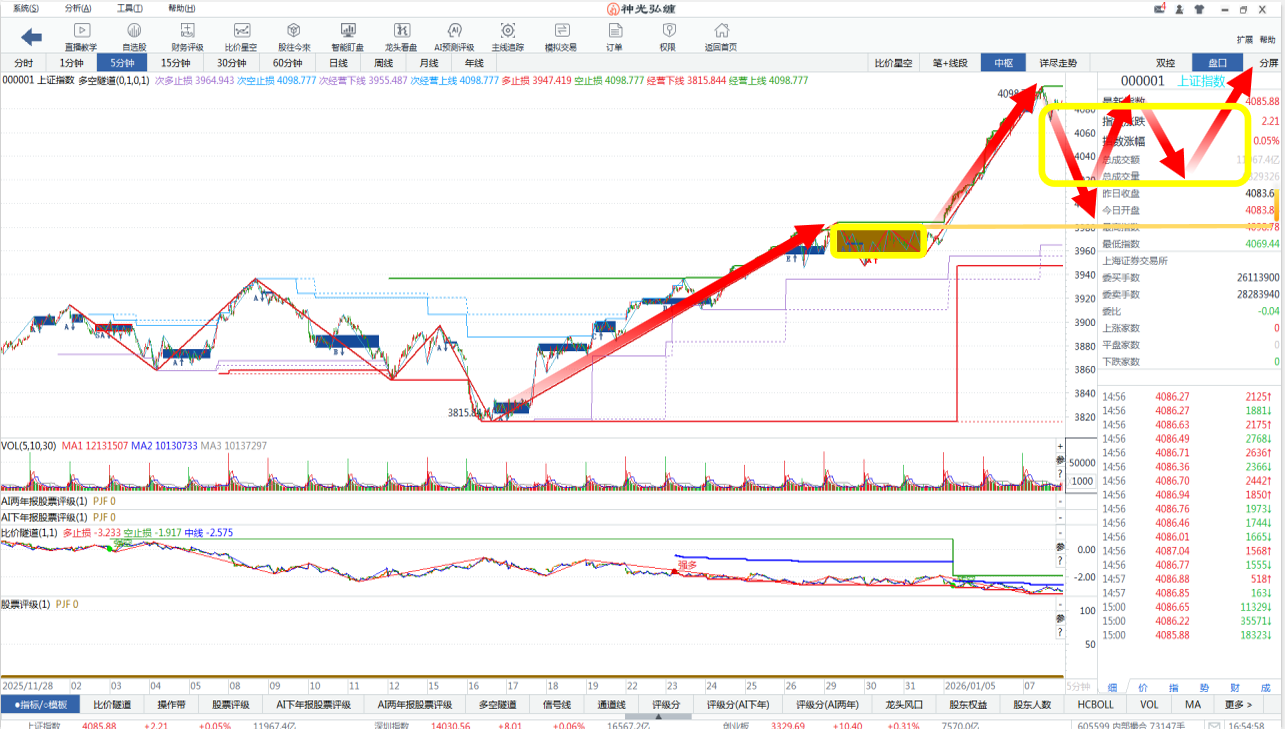Screen dimensions: 1285x729
Task: Click the blue back arrow icon
Action: [31, 37]
